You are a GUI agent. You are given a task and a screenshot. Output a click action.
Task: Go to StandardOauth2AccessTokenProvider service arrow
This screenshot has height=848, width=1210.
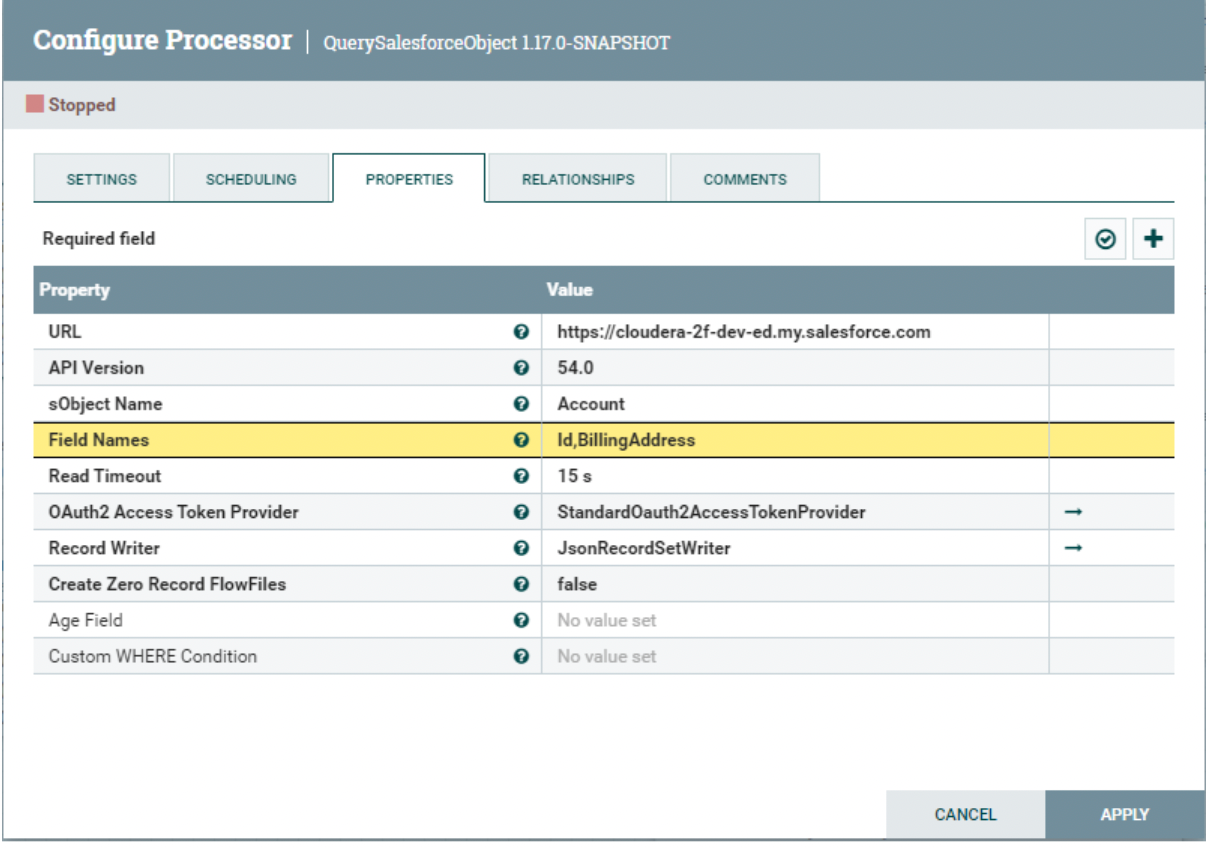pyautogui.click(x=1072, y=512)
